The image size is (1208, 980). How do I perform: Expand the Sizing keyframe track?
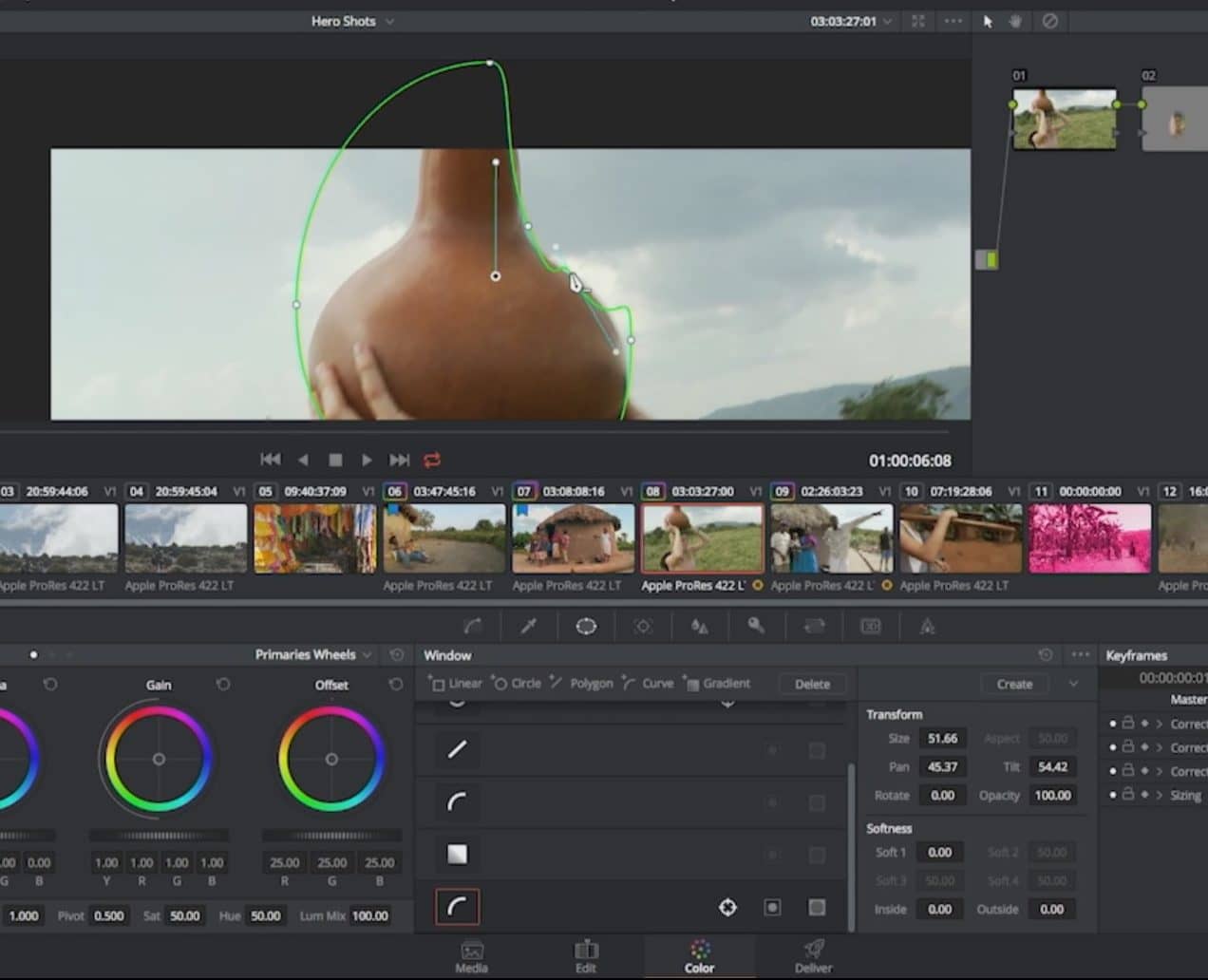tap(1160, 795)
